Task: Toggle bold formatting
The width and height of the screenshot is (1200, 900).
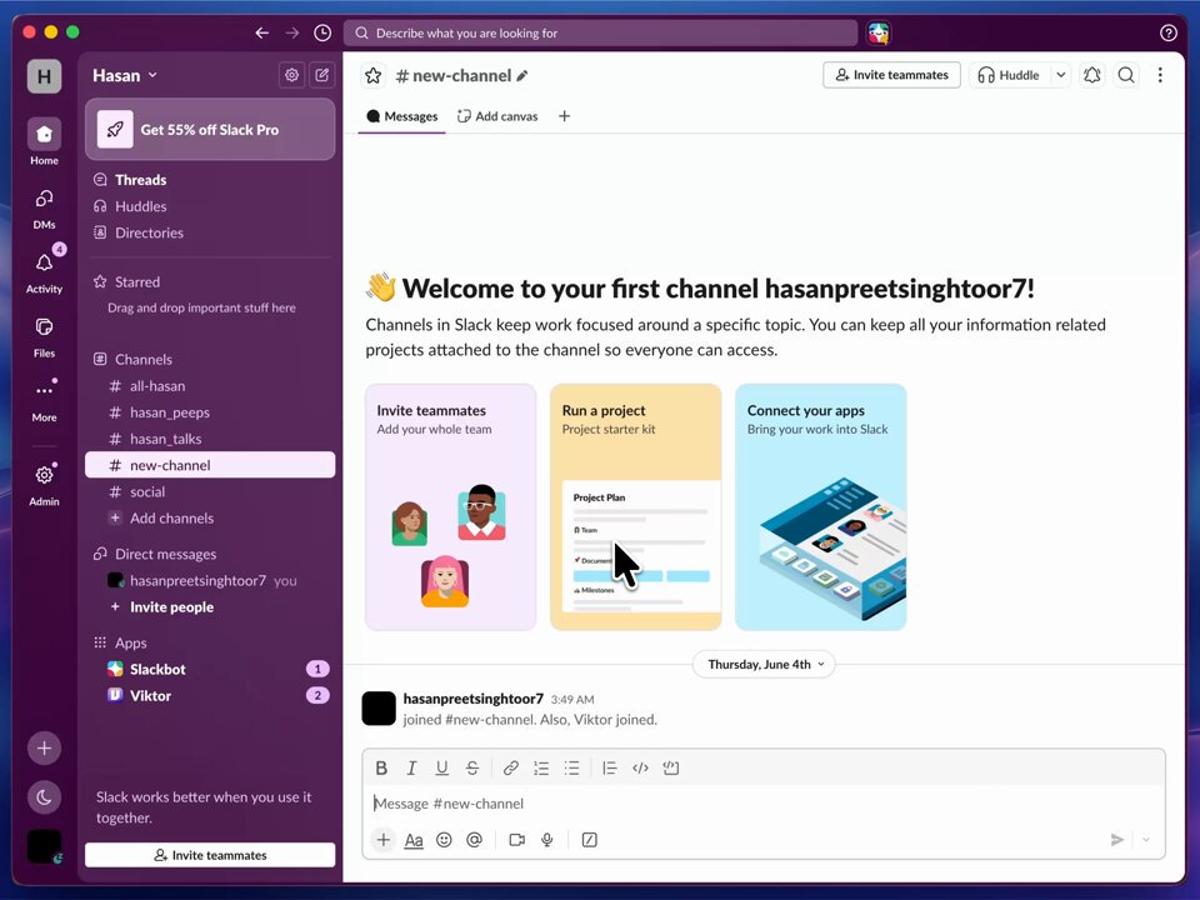Action: 381,768
